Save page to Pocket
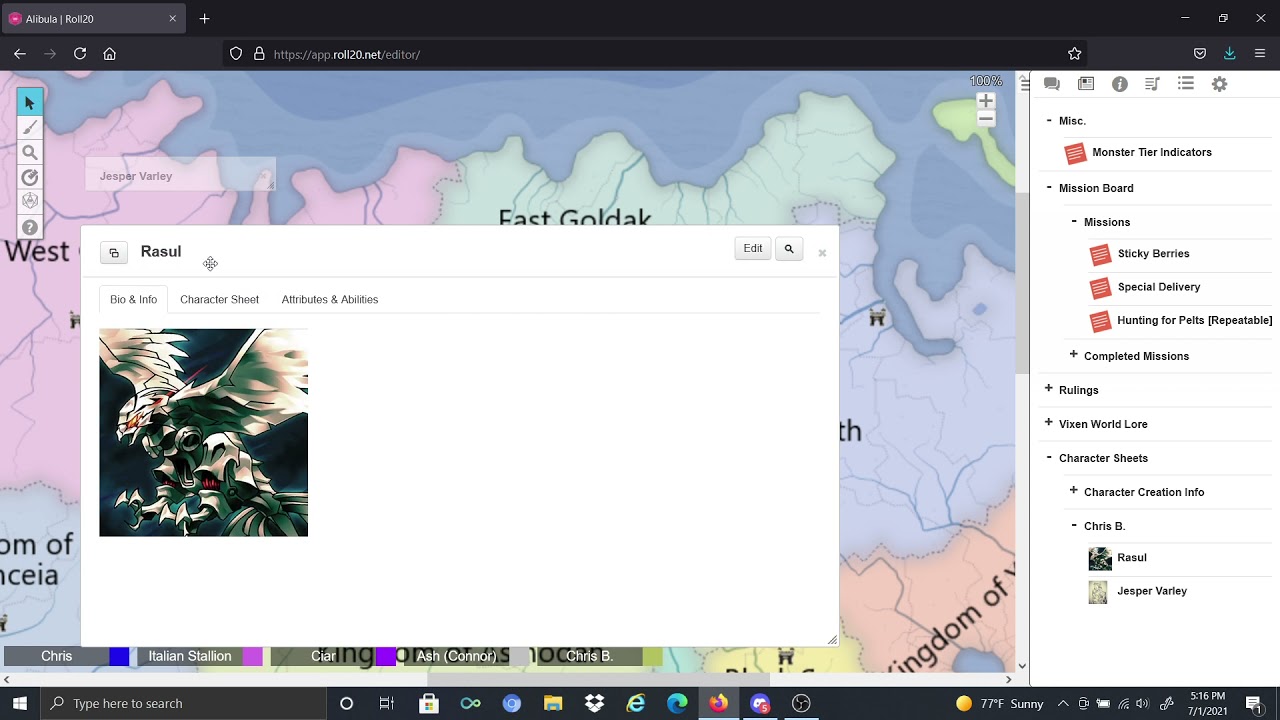Viewport: 1280px width, 720px height. point(1200,54)
